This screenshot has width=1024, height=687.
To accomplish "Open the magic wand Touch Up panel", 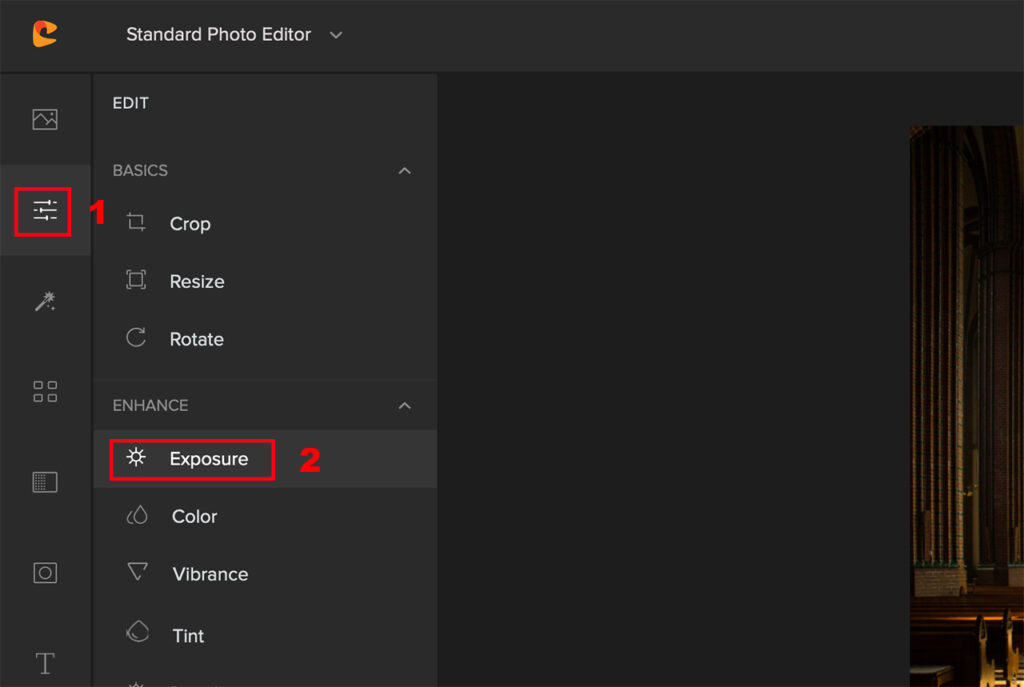I will 45,301.
